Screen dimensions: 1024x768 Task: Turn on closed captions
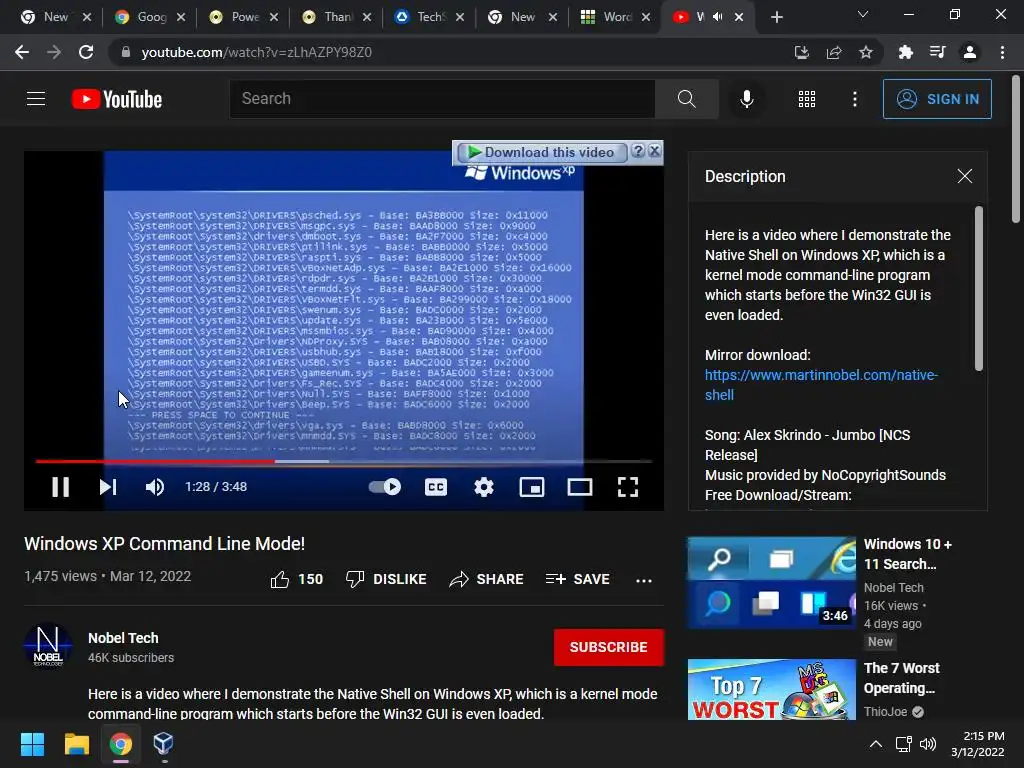[x=436, y=487]
